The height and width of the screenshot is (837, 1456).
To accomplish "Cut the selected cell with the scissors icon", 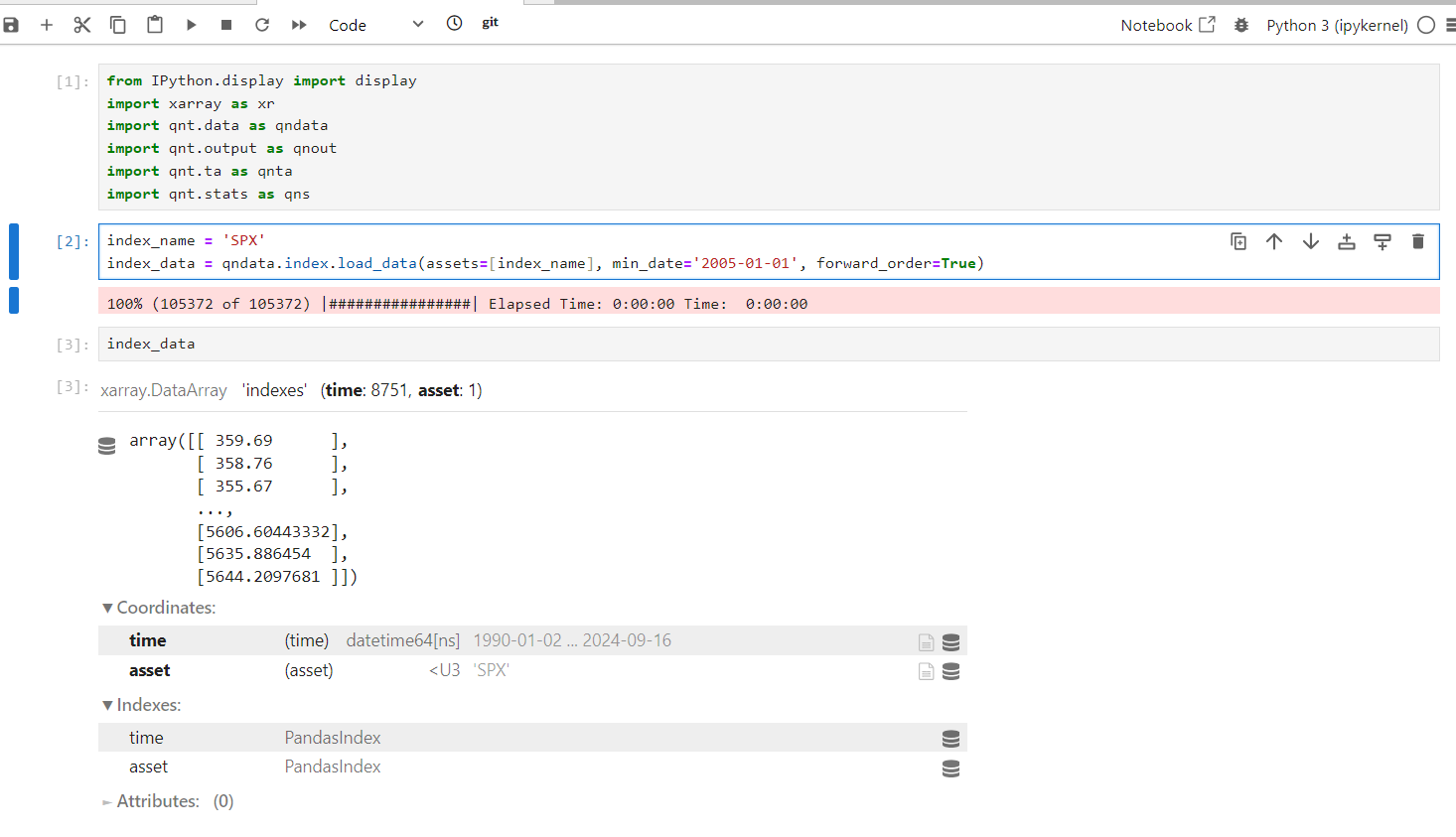I will 82,25.
